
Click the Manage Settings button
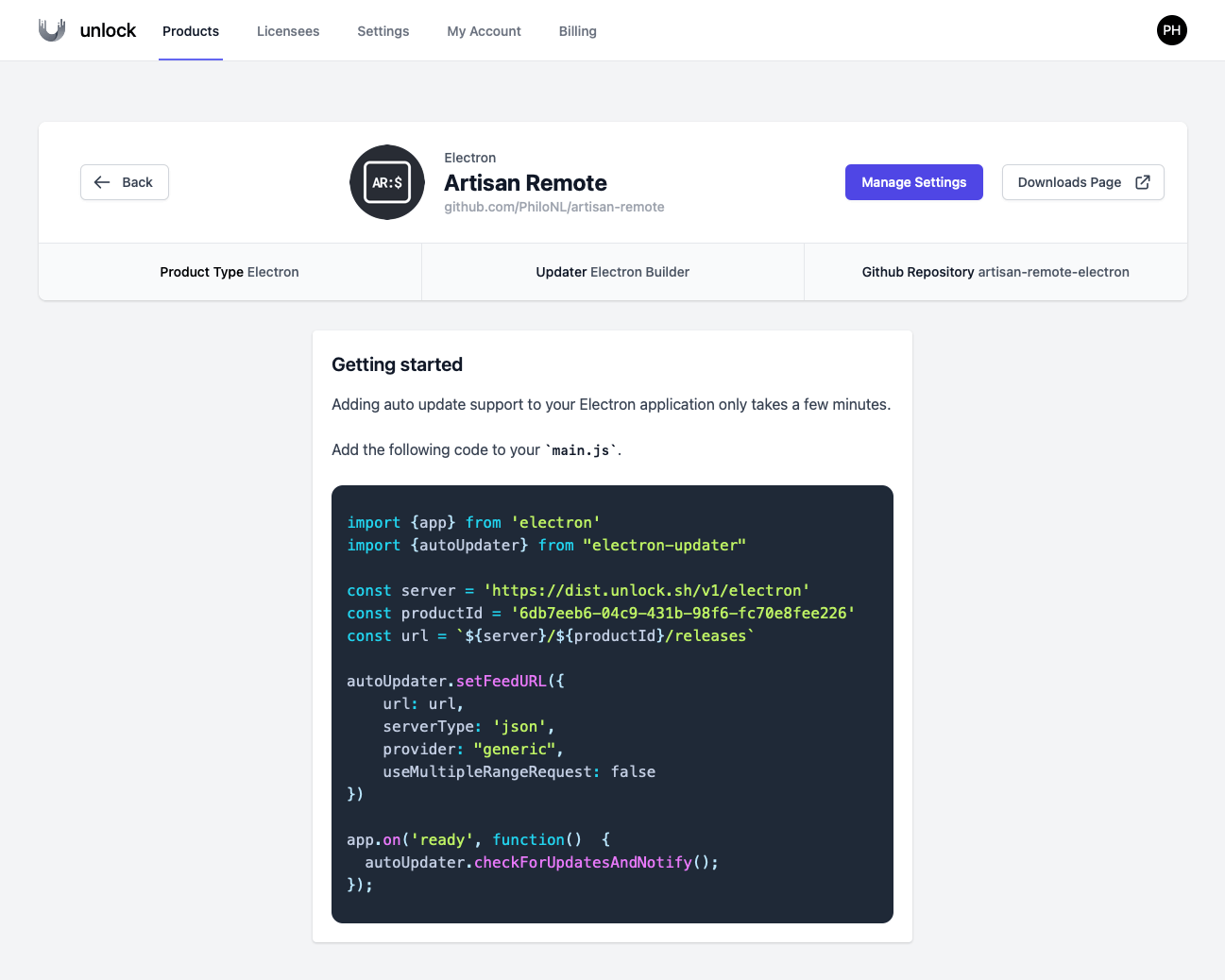(913, 182)
